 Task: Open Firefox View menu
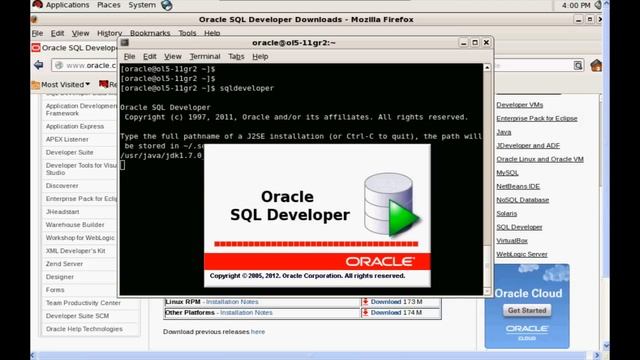click(80, 33)
